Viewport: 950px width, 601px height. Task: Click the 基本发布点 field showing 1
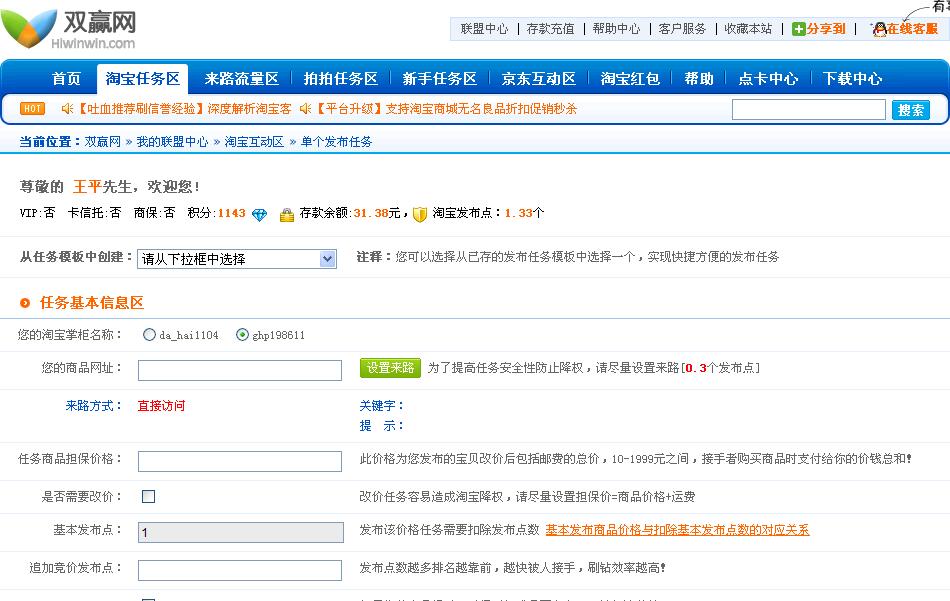point(241,533)
